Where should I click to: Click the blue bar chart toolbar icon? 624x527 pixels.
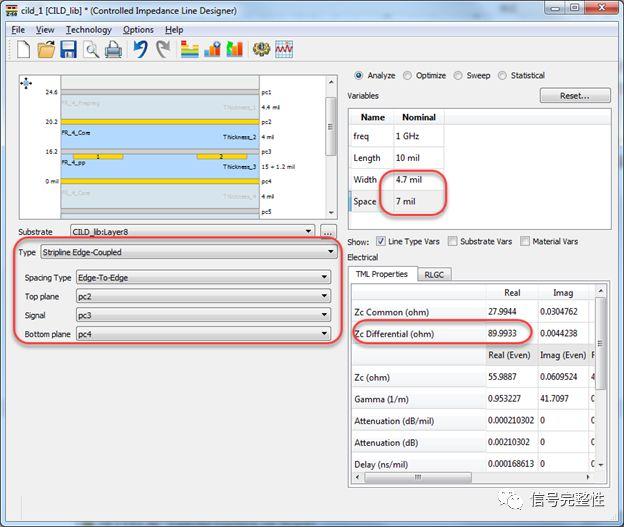coord(212,49)
